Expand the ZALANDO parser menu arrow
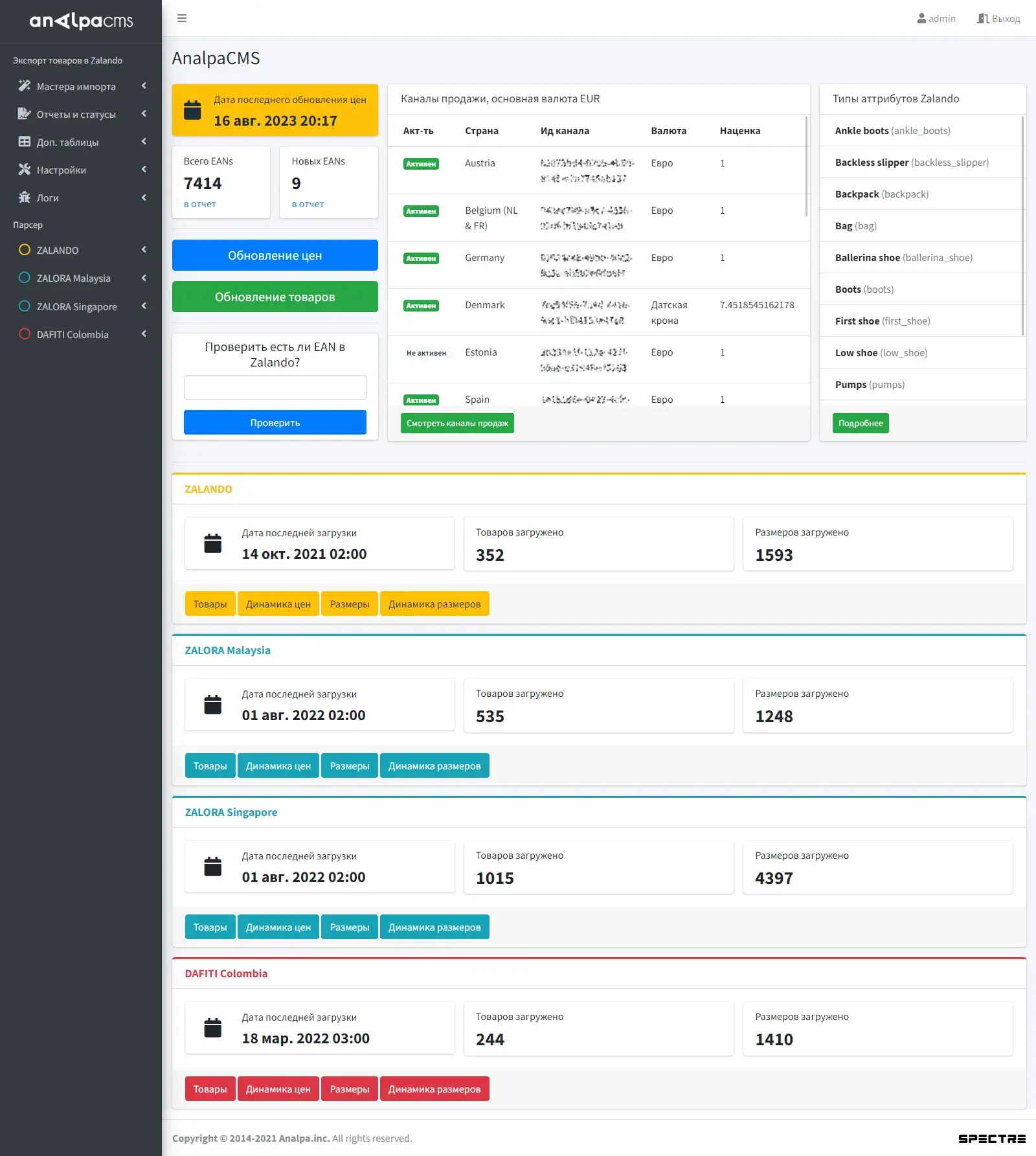 pyautogui.click(x=144, y=249)
